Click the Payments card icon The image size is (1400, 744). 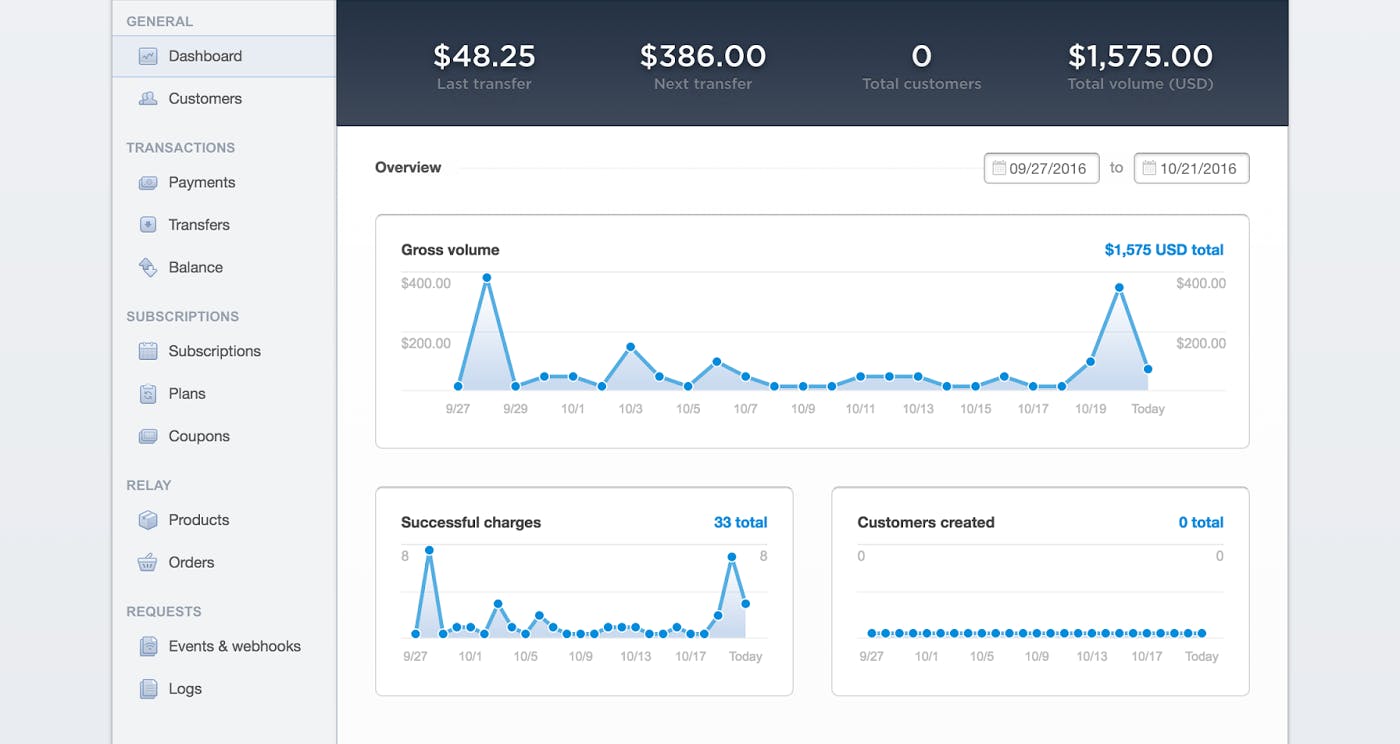click(x=147, y=181)
